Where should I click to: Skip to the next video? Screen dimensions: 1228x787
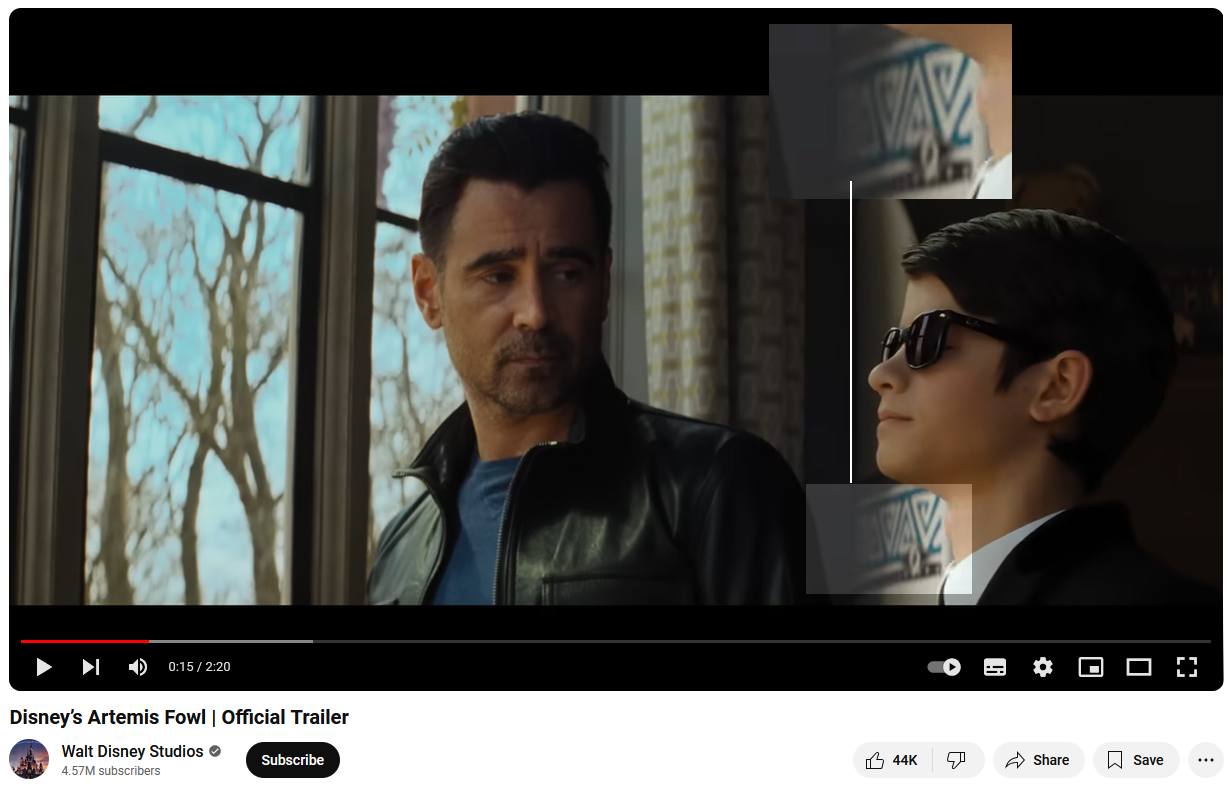point(91,667)
